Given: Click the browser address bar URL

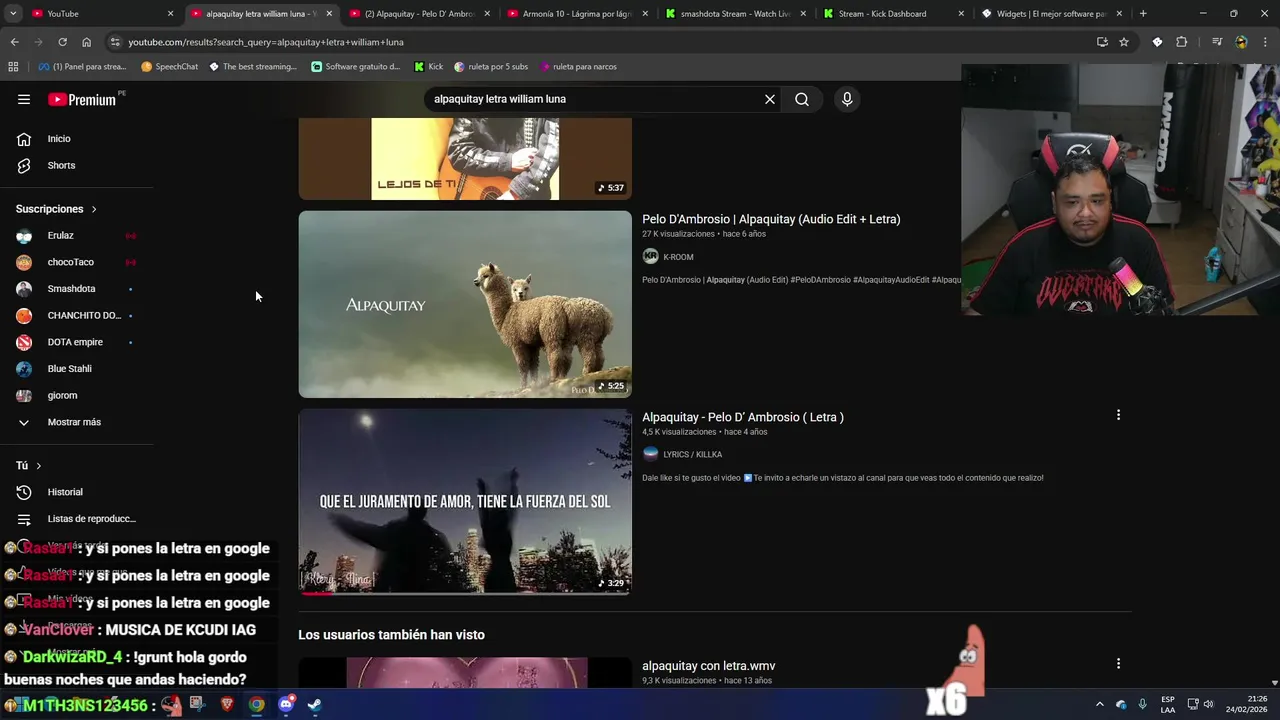Looking at the screenshot, I should (x=266, y=42).
